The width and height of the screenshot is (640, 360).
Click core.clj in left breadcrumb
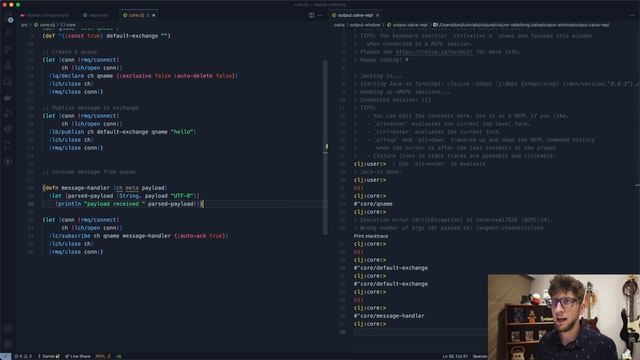pyautogui.click(x=44, y=25)
